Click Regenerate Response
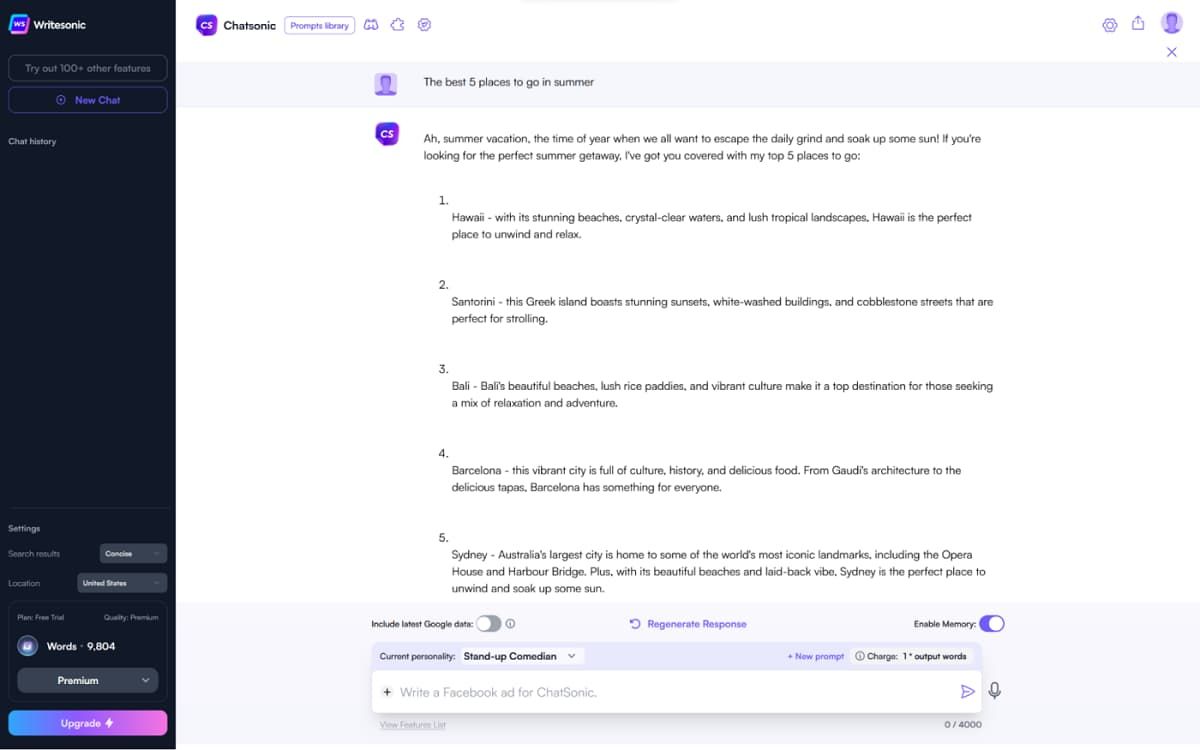 tap(687, 623)
